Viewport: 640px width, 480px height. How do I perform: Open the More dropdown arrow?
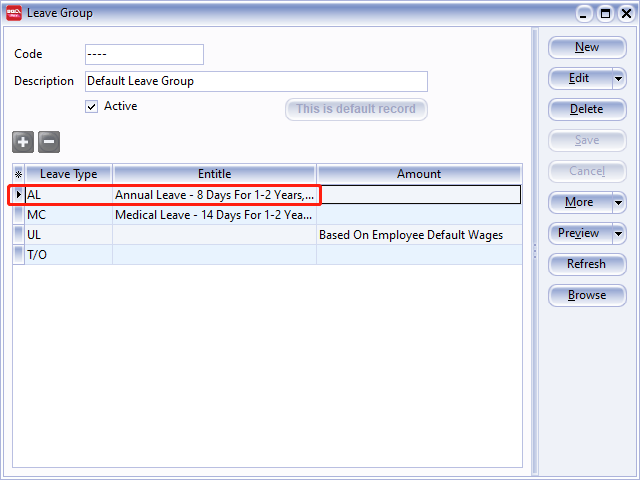point(618,202)
